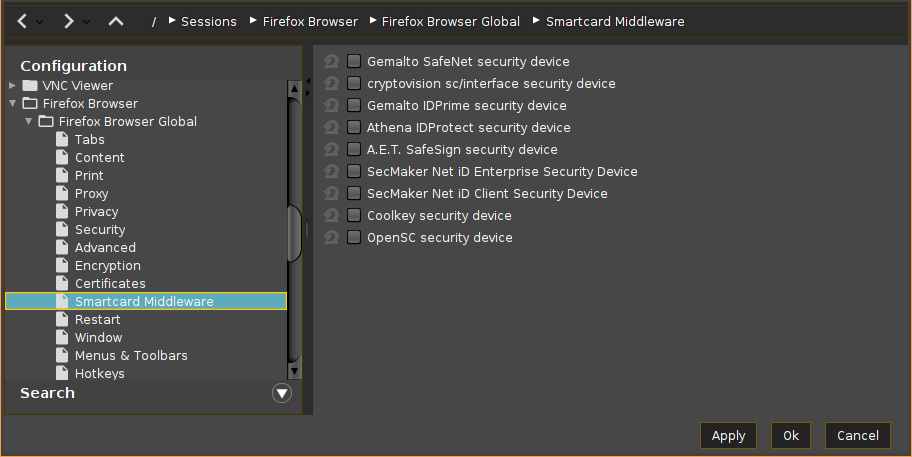912x457 pixels.
Task: Click the Cancel button
Action: click(x=857, y=435)
